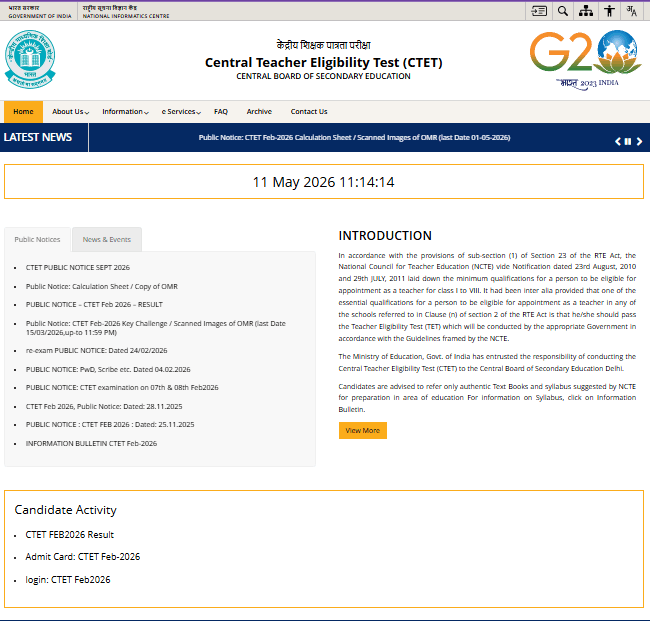Open PUBLIC NOTICE dated 25.11.2025

[110, 425]
